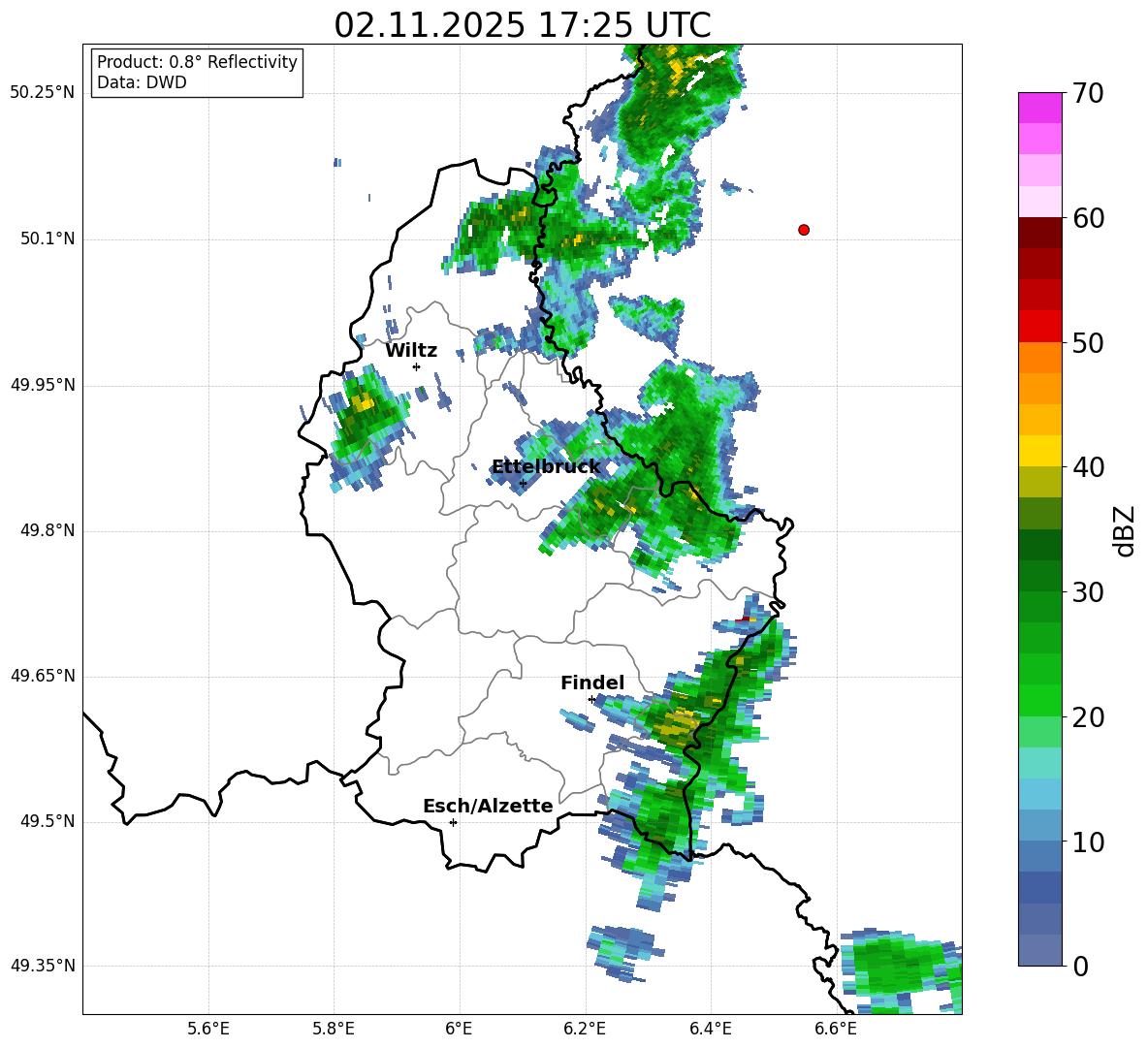Click the 6.2°E longitude label
The image size is (1148, 1048).
(x=585, y=1029)
